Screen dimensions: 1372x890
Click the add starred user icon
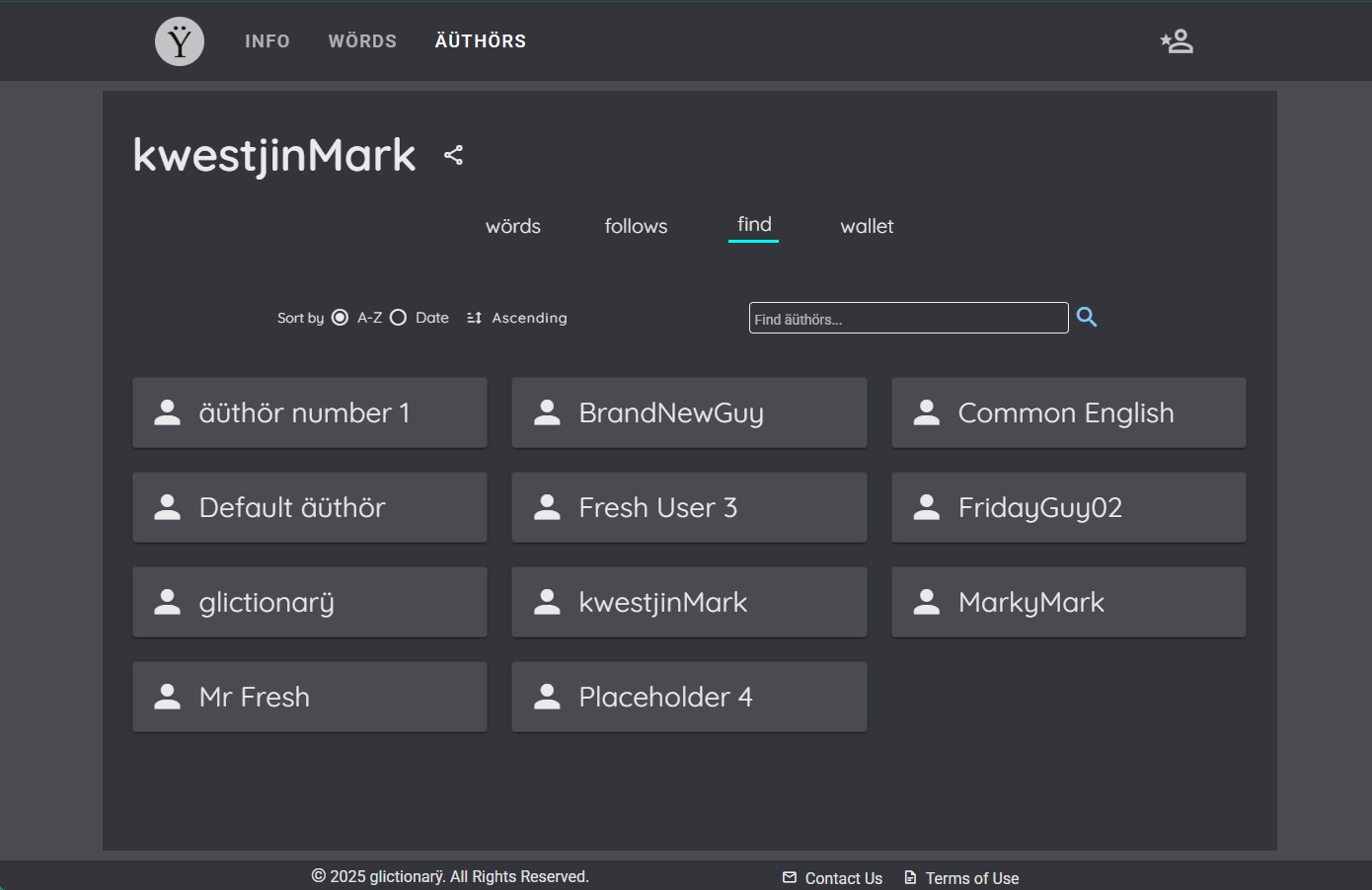[1177, 41]
